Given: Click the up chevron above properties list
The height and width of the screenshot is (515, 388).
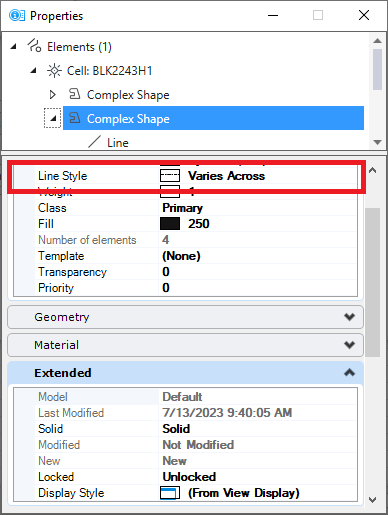Looking at the screenshot, I should (x=373, y=170).
